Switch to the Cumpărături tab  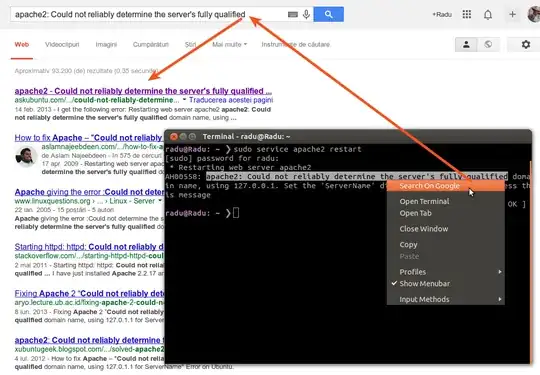click(150, 44)
